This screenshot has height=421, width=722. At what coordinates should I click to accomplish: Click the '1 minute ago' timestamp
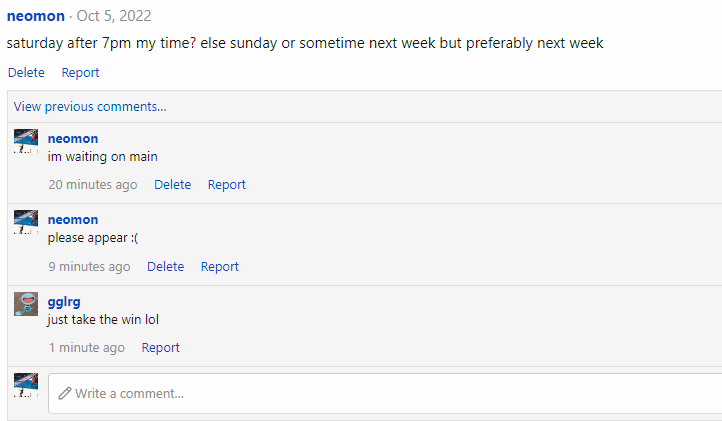click(x=87, y=348)
